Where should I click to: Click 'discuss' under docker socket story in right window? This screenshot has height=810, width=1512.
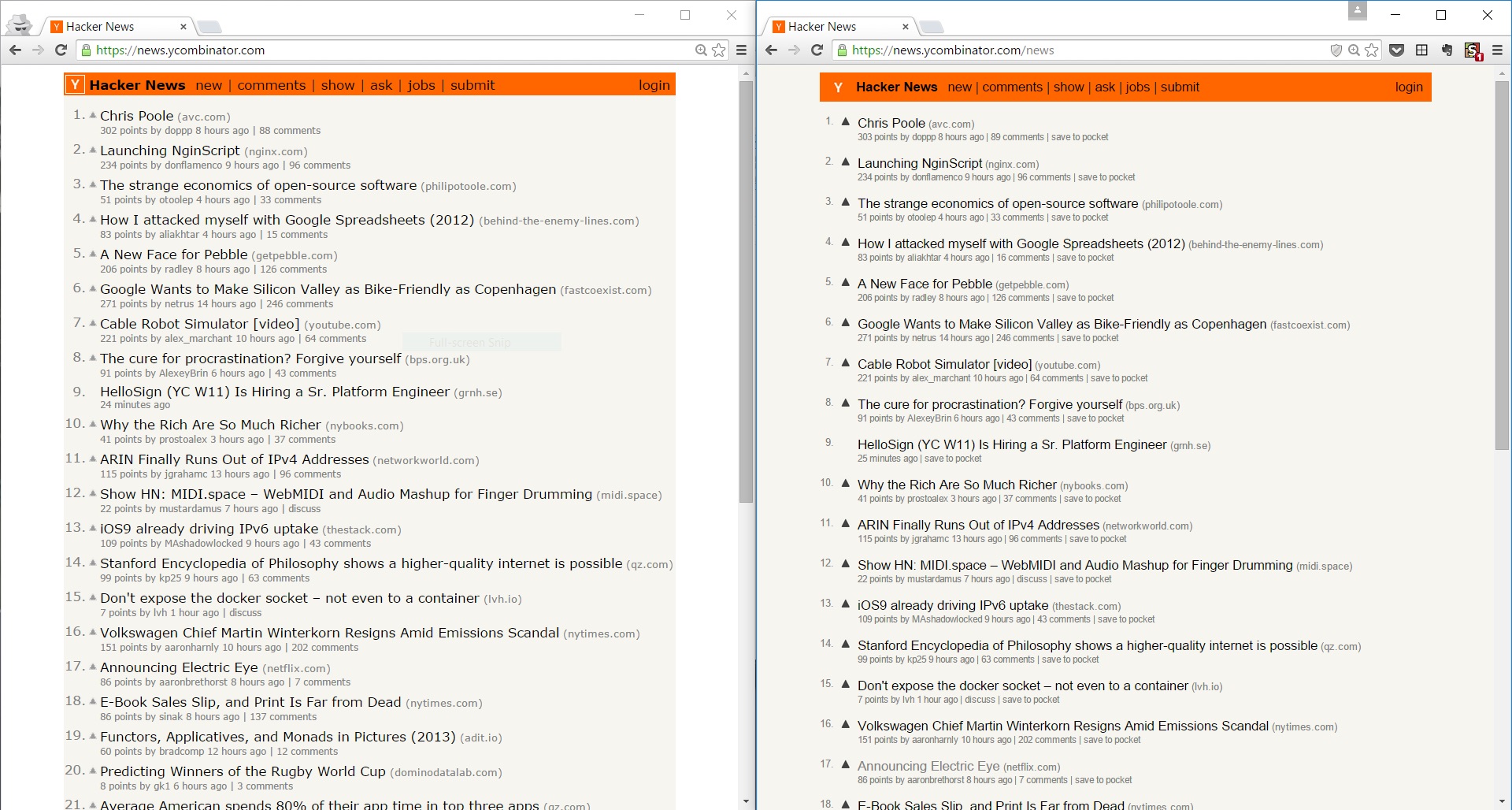pyautogui.click(x=980, y=700)
